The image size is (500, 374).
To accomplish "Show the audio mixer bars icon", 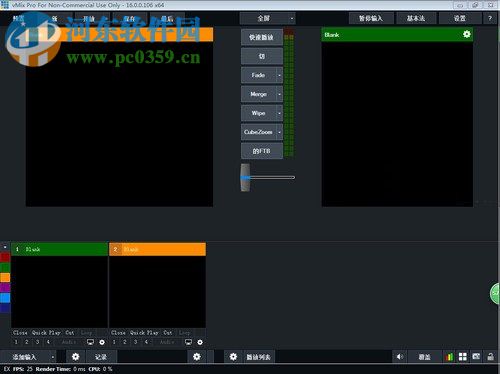I will 449,357.
